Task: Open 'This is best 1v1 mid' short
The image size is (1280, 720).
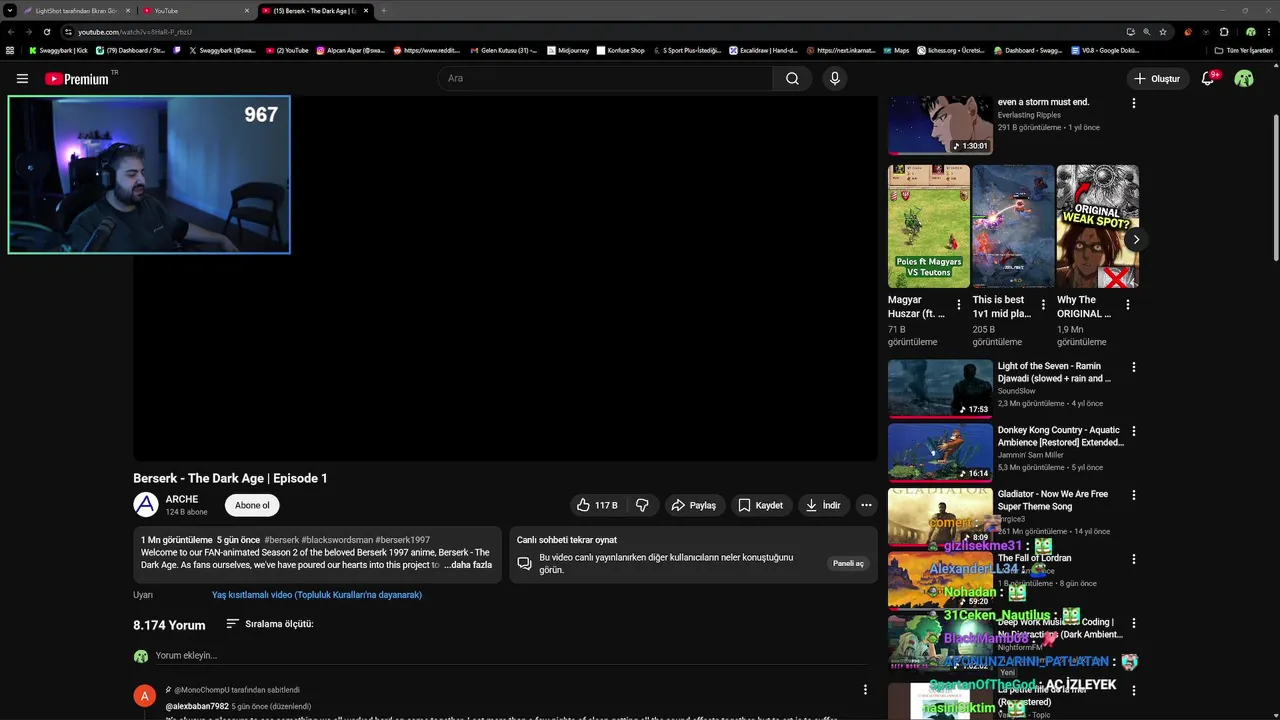Action: tap(1013, 227)
